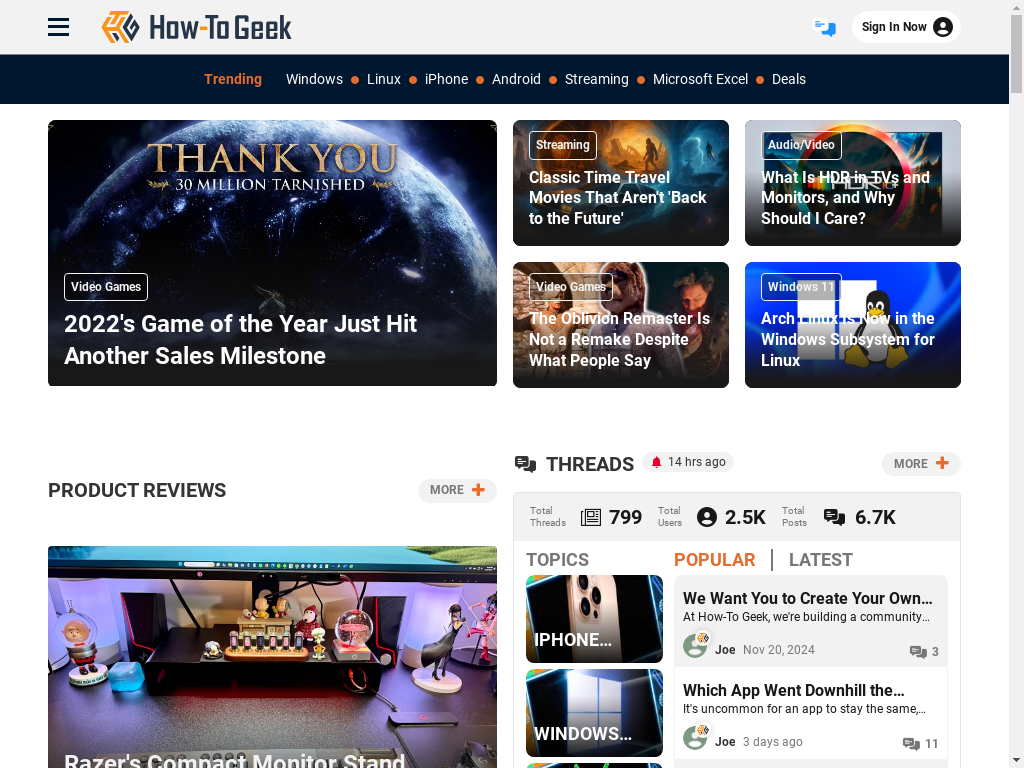Viewport: 1024px width, 768px height.
Task: Open the 2022's Game of the Year article
Action: (x=240, y=340)
